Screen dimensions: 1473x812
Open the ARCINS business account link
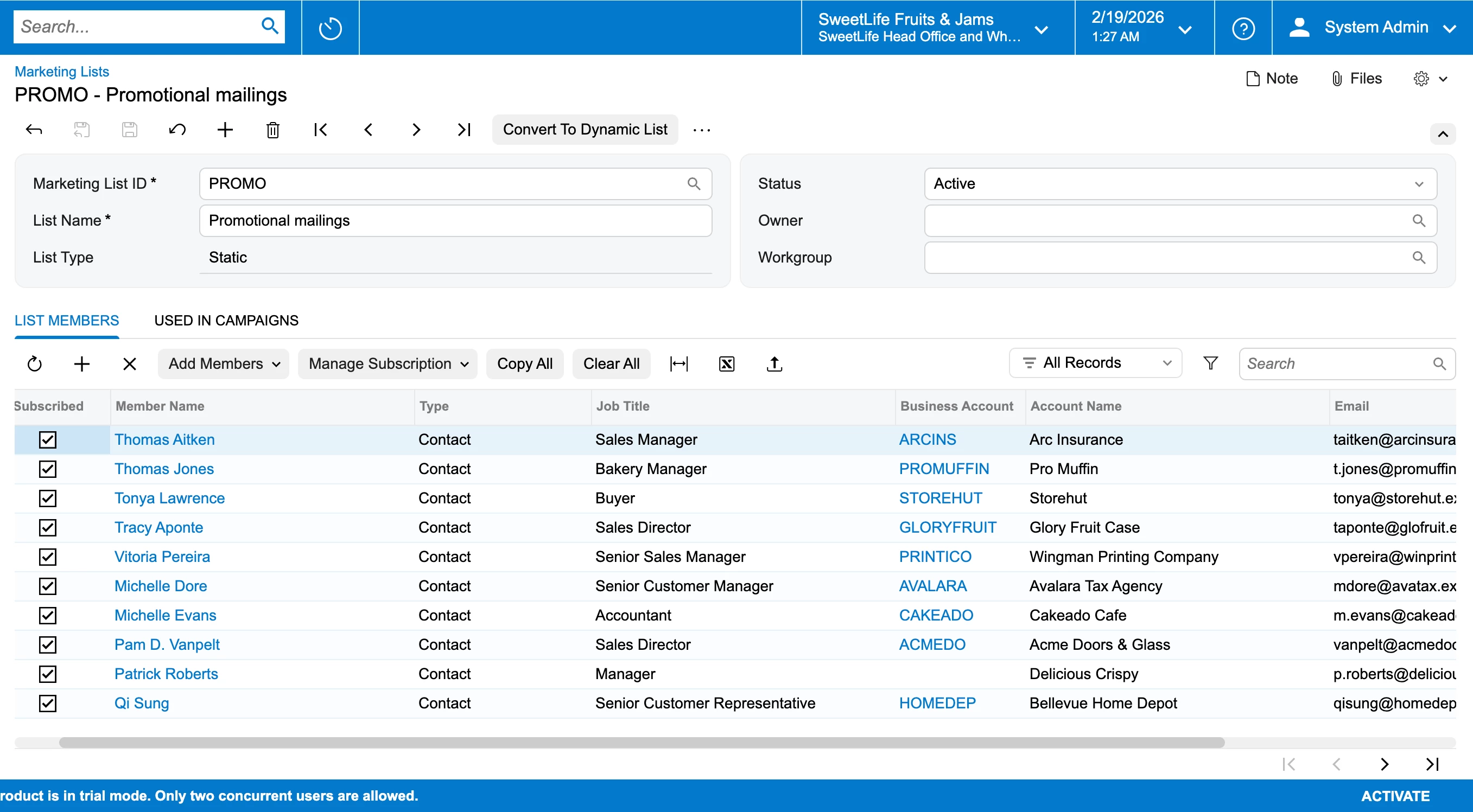pyautogui.click(x=927, y=439)
